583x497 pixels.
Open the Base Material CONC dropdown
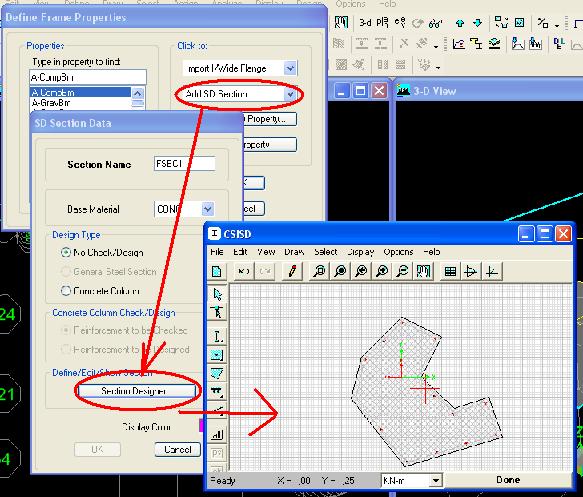click(207, 209)
